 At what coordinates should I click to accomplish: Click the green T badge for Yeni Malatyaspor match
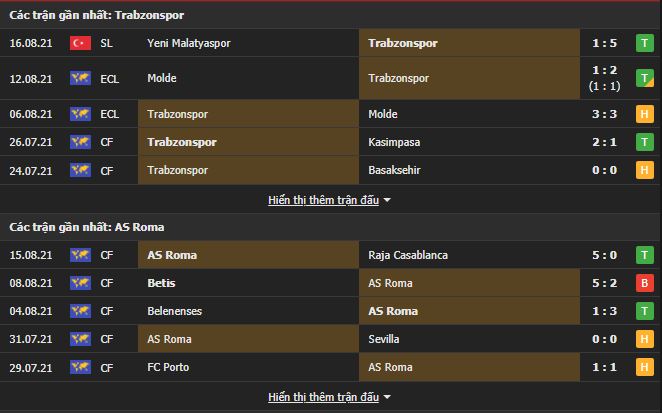645,43
